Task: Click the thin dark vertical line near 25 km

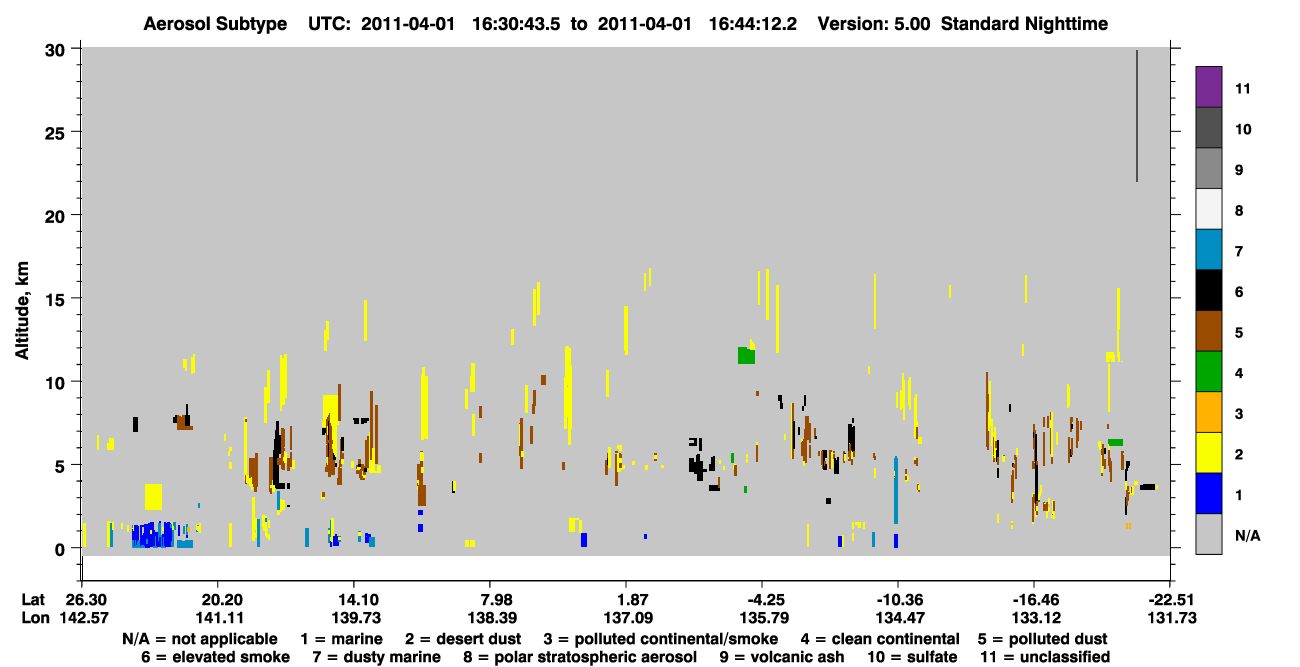Action: tap(1137, 116)
